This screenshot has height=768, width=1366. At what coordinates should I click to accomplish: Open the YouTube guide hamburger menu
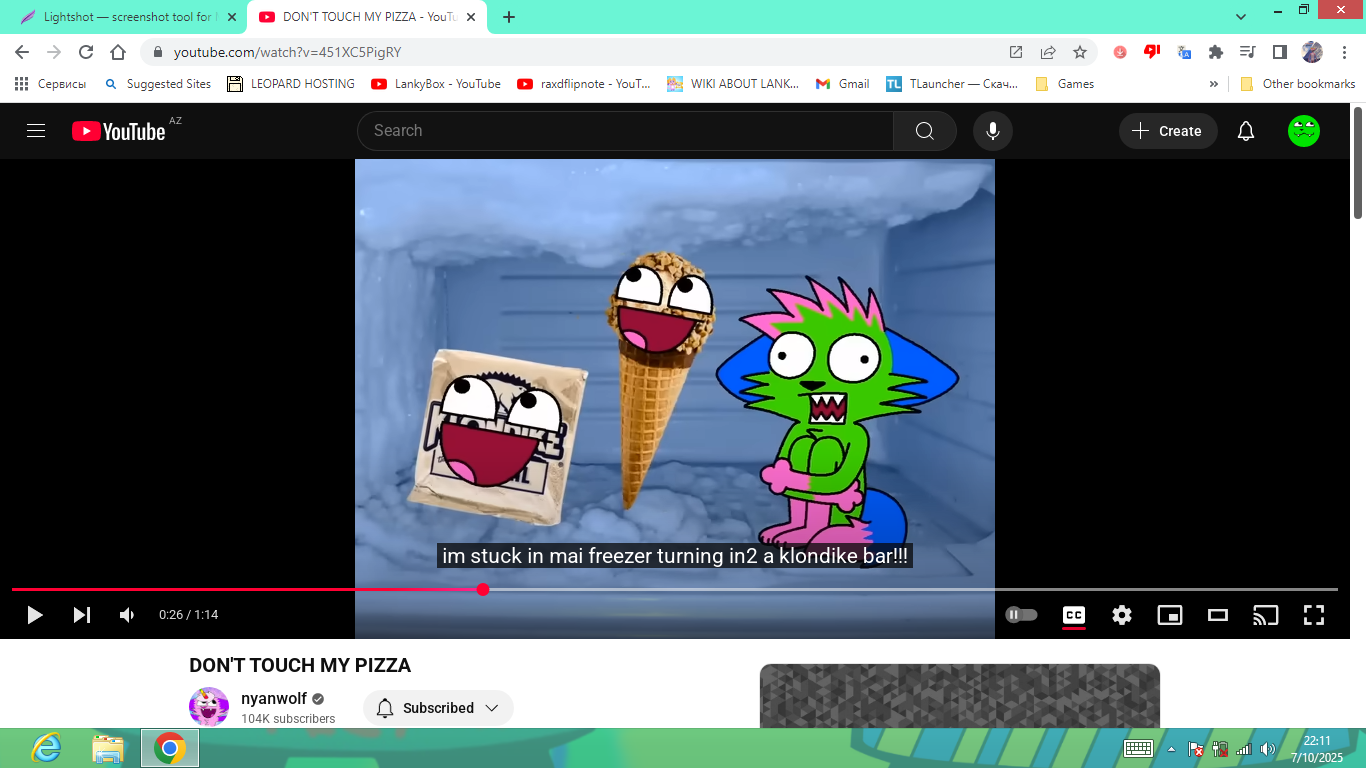36,131
